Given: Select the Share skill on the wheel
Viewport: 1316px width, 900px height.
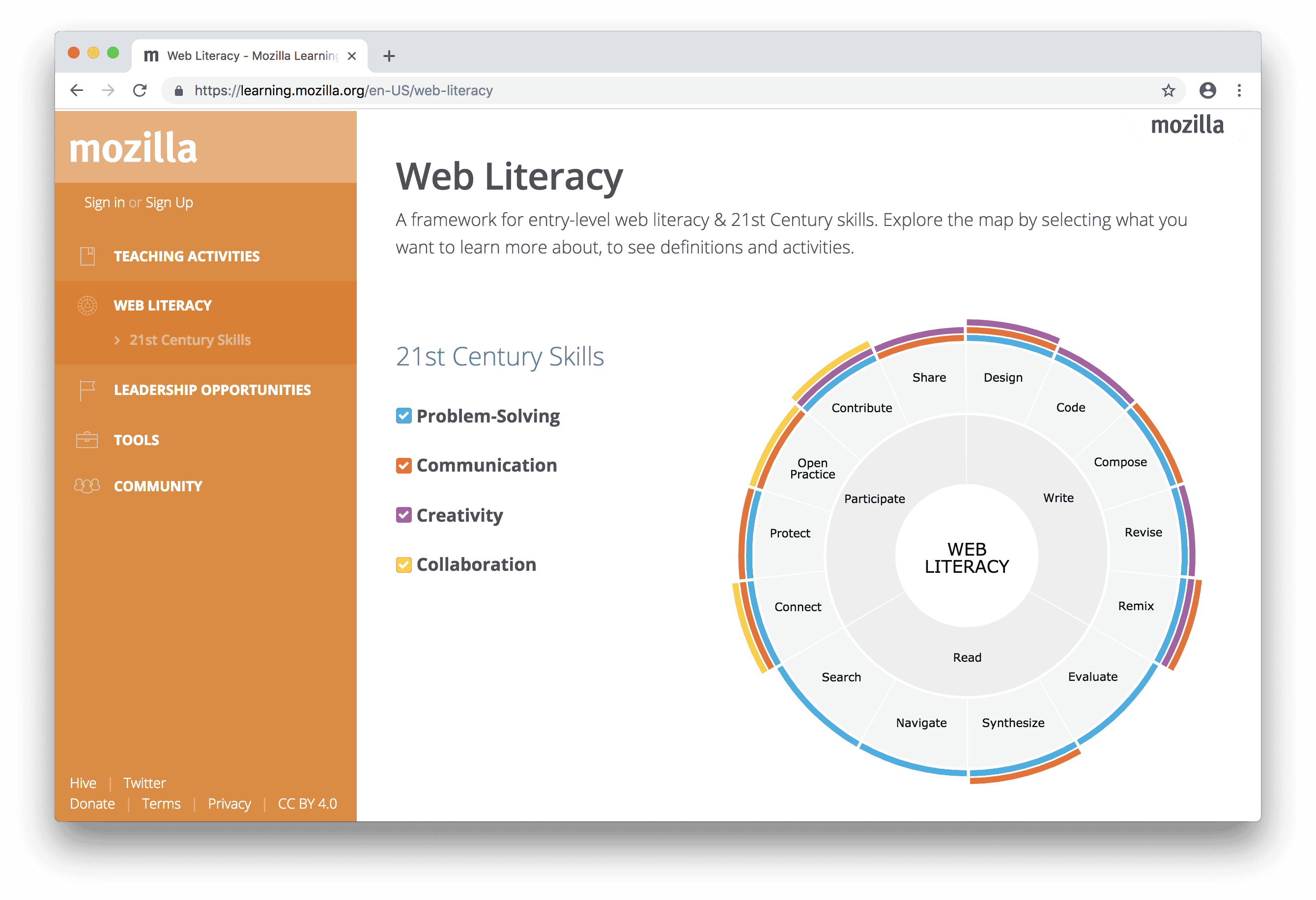Looking at the screenshot, I should pyautogui.click(x=929, y=378).
